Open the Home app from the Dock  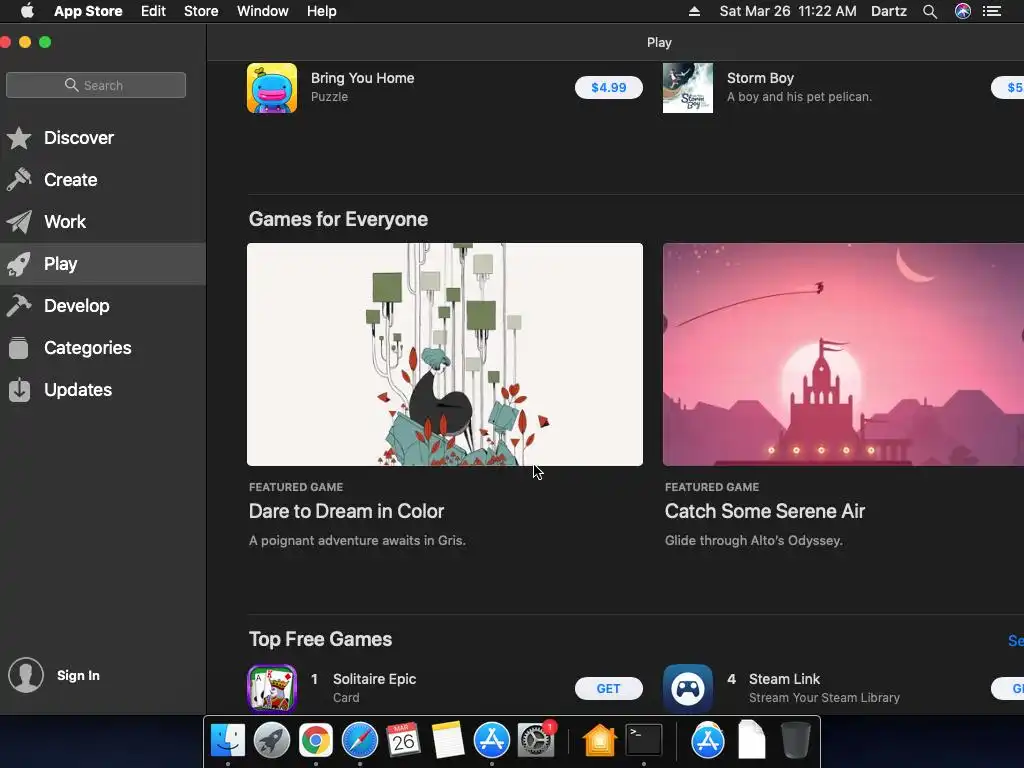tap(600, 740)
